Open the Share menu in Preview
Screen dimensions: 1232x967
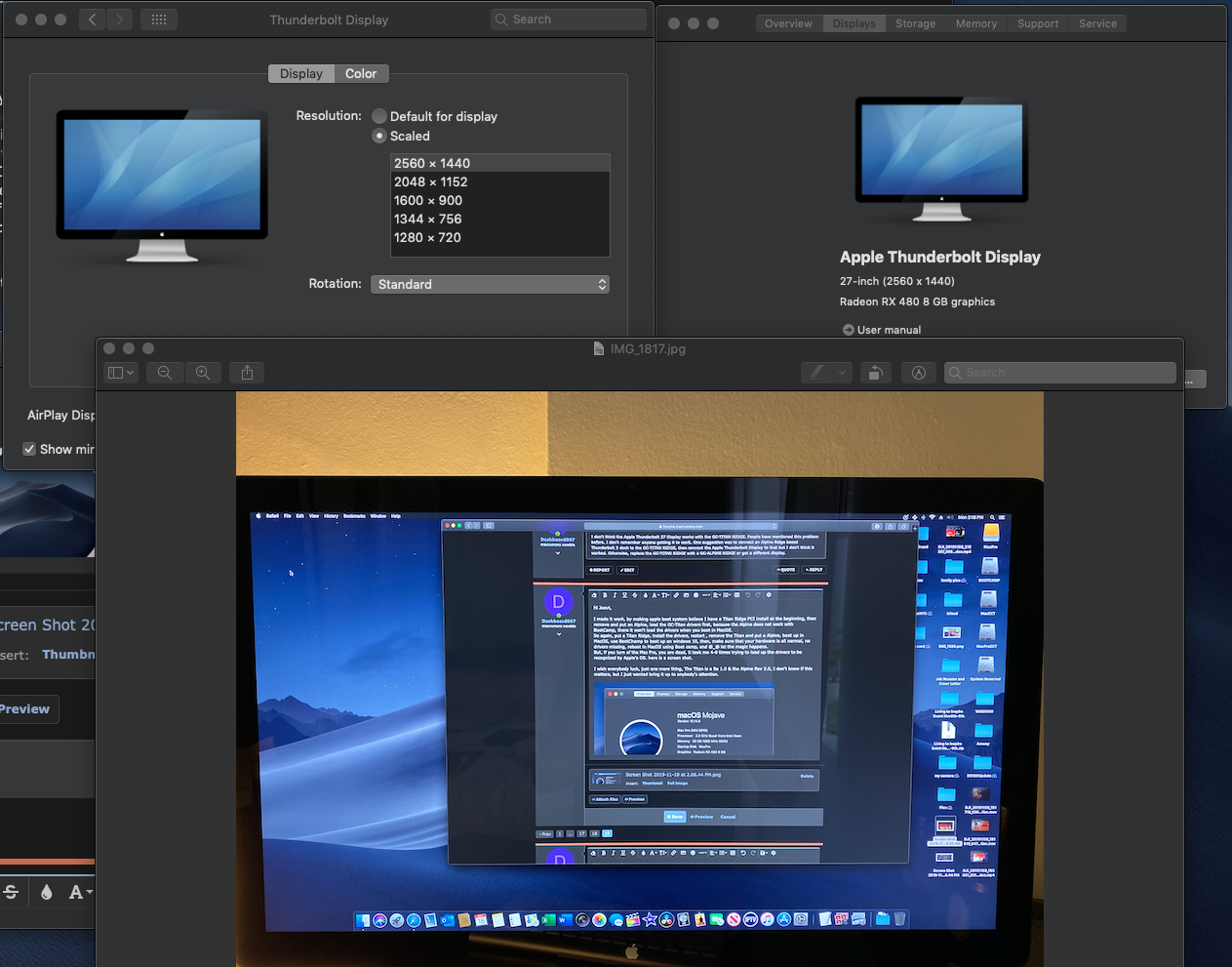click(247, 373)
